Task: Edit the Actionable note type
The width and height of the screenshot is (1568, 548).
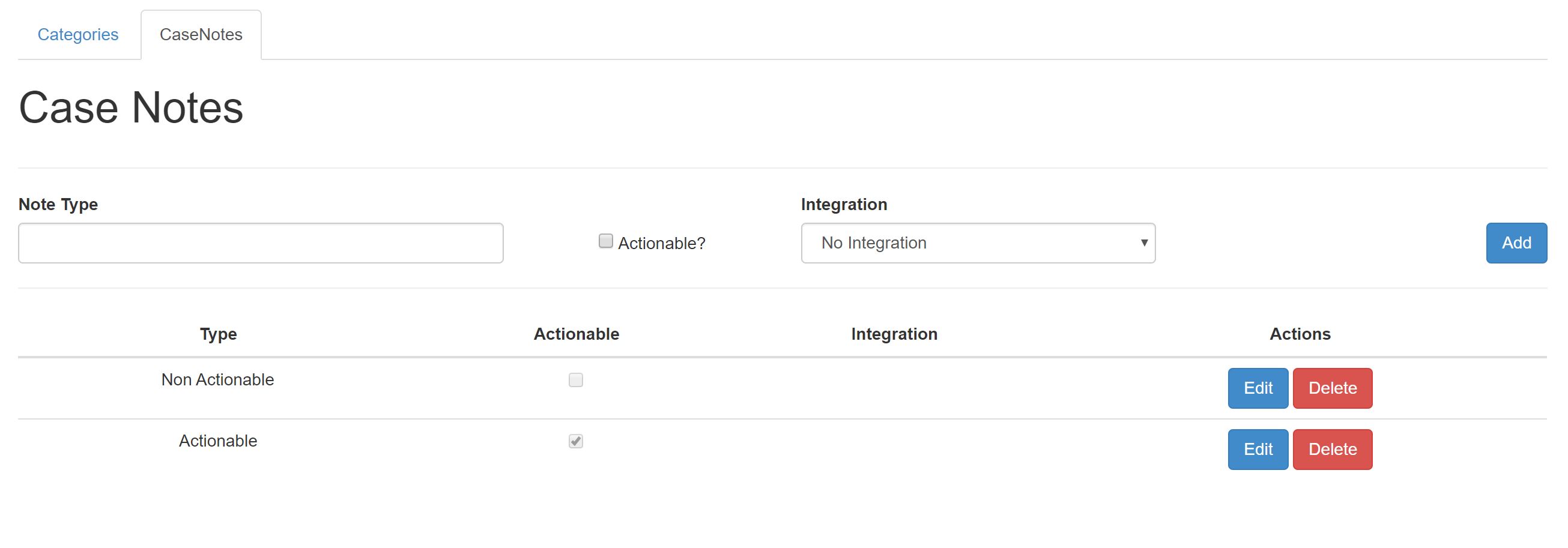Action: click(1258, 450)
